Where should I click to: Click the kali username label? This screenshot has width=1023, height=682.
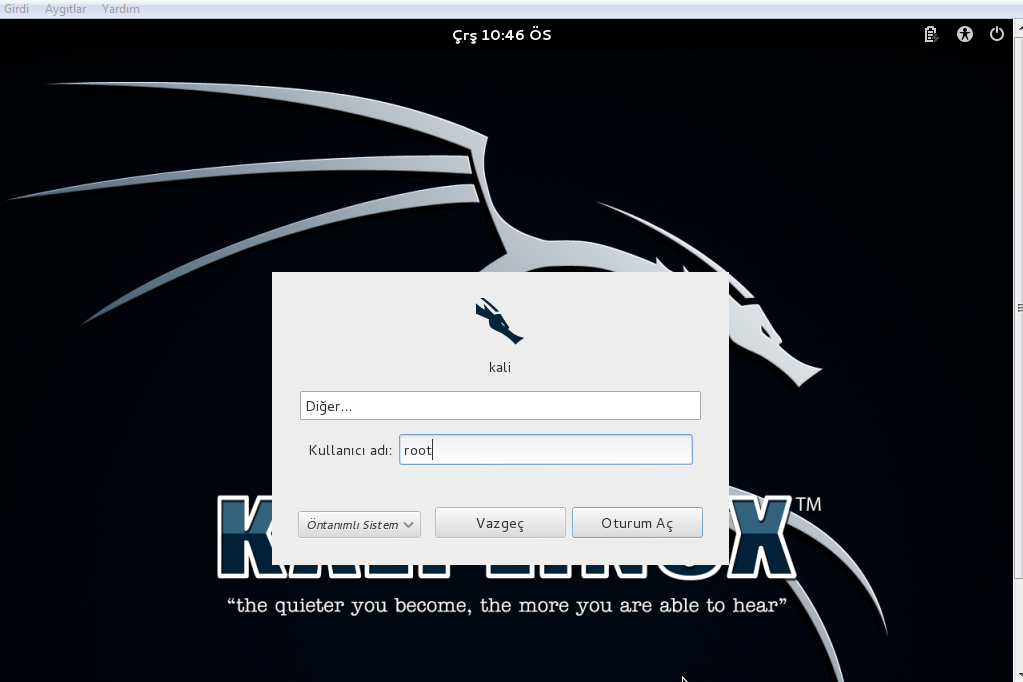[500, 368]
